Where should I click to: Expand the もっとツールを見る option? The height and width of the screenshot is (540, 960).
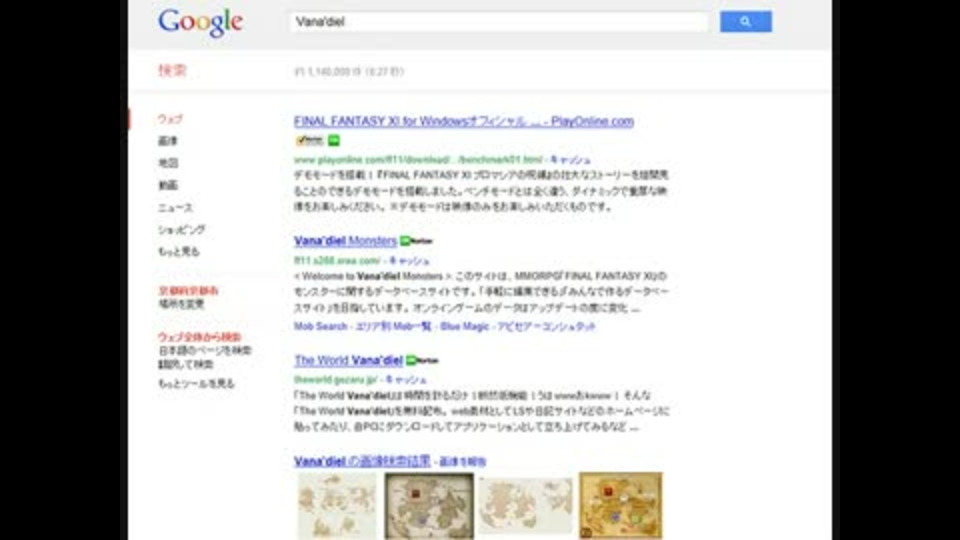pyautogui.click(x=196, y=384)
